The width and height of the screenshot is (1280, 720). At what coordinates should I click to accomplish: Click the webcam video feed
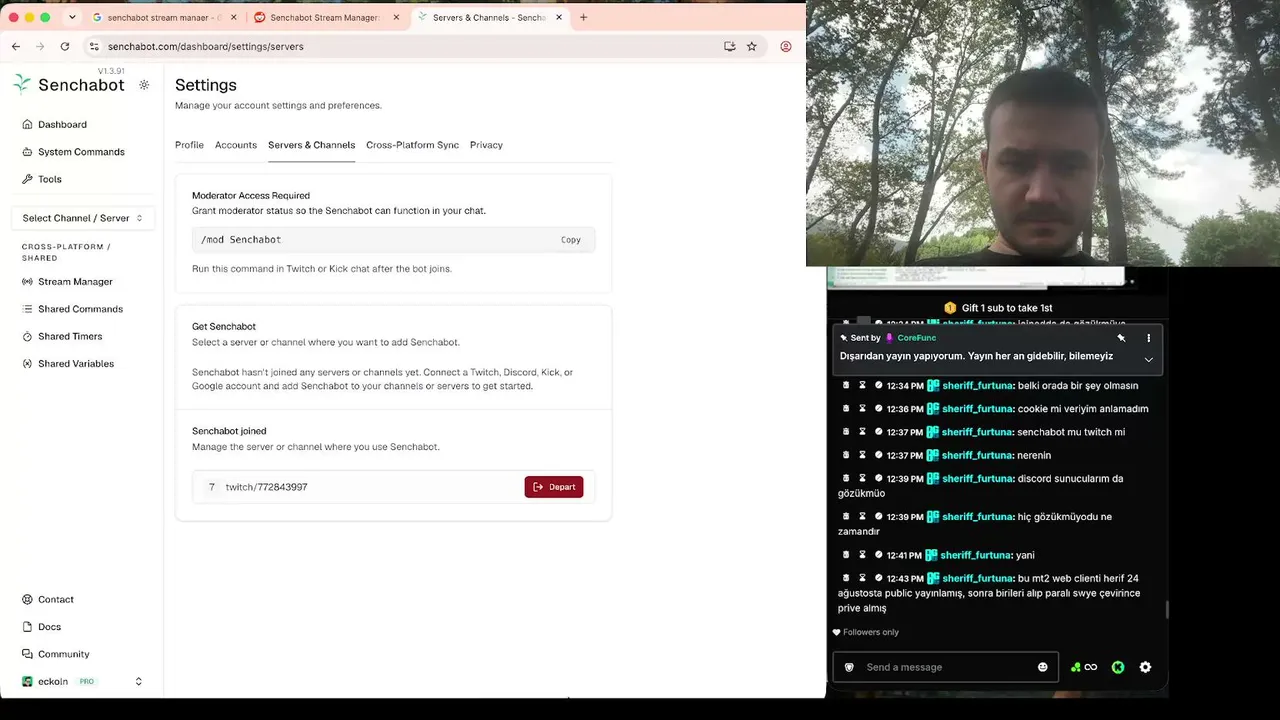[x=1043, y=134]
